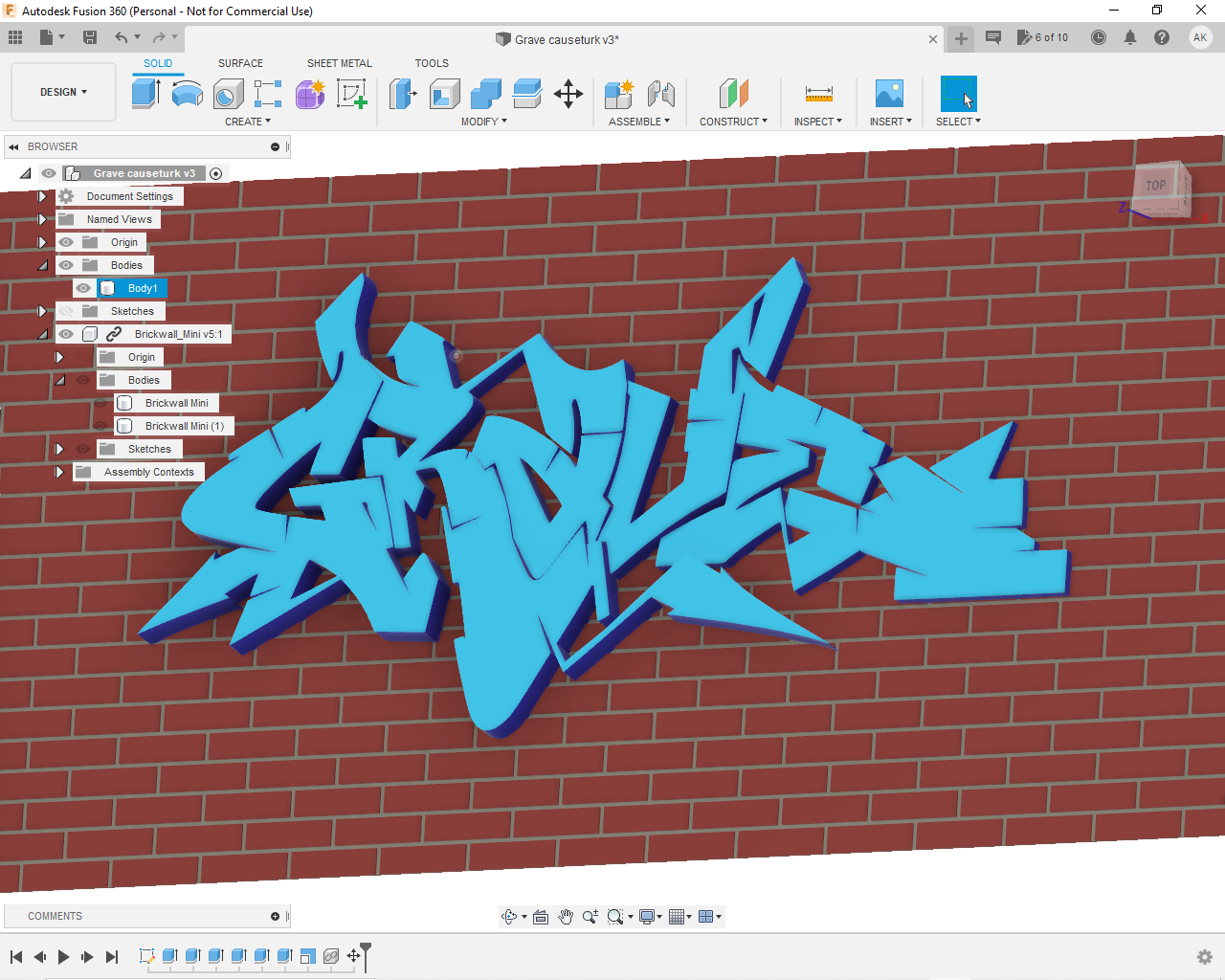
Task: Select the Move/Copy four-arrow icon in toolbar
Action: point(568,94)
